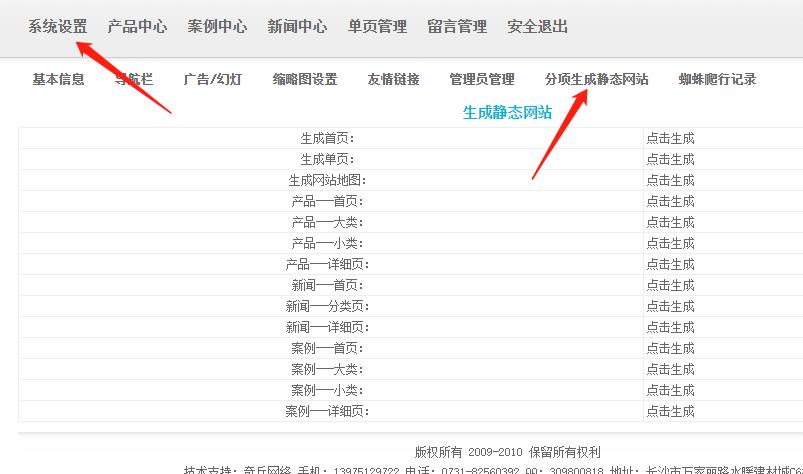The width and height of the screenshot is (803, 474).
Task: Generate the sitemap via 生成网站地图 link
Action: point(670,180)
